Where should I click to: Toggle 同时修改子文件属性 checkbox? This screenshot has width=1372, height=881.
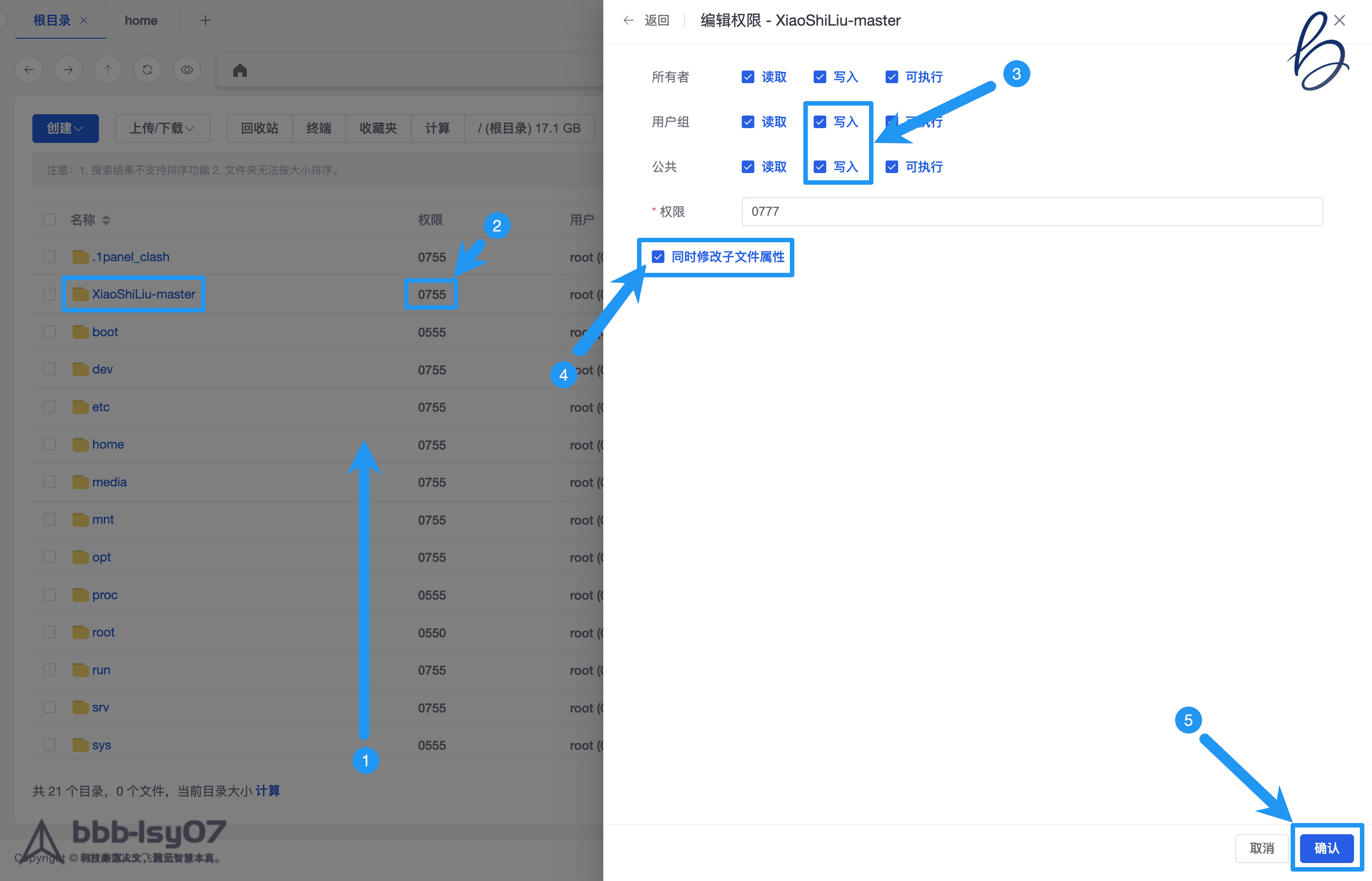point(658,257)
